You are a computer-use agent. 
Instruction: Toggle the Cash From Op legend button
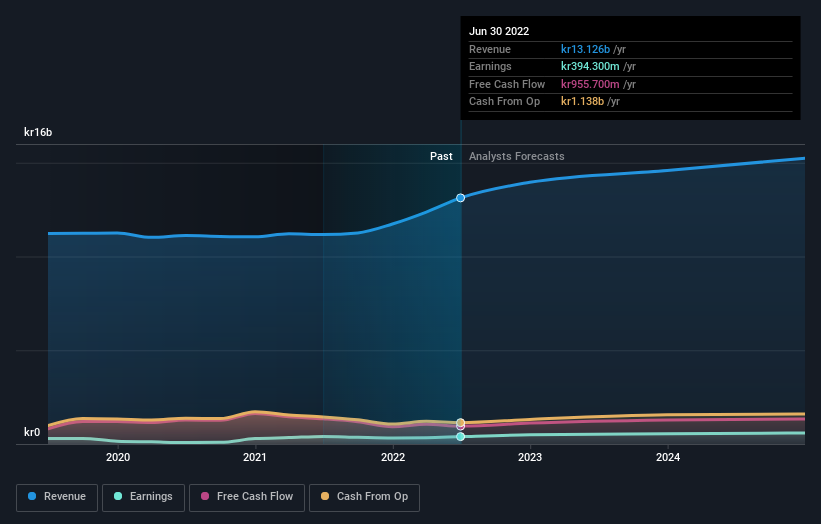[364, 497]
